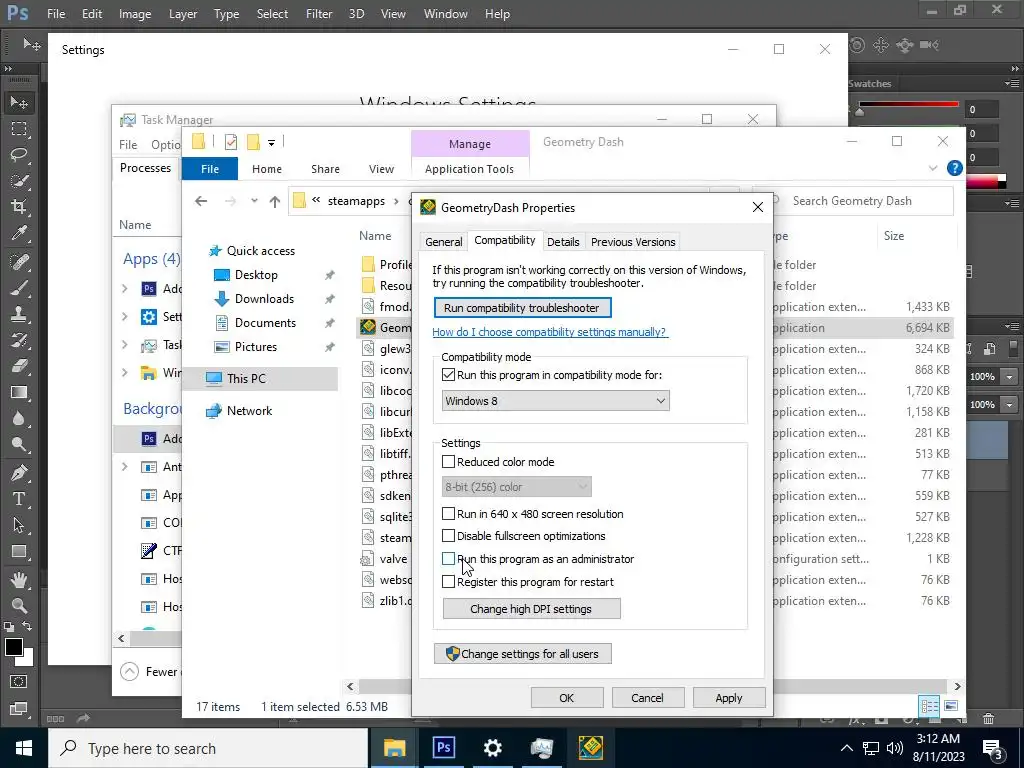
Task: Check Run in 640 x 480 screen resolution
Action: coord(448,514)
